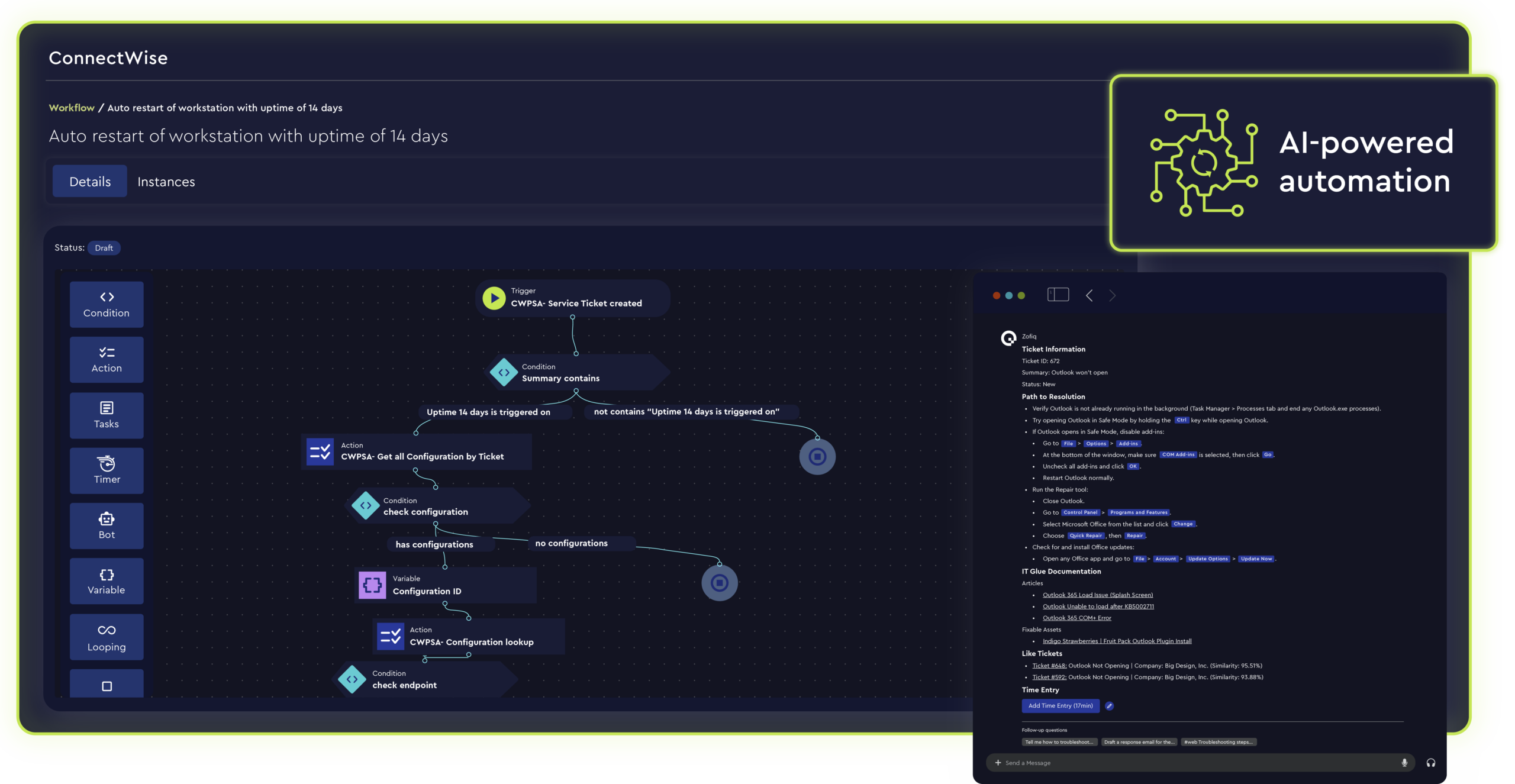Switch to the Instances tab
The height and width of the screenshot is (784, 1515).
(x=166, y=182)
